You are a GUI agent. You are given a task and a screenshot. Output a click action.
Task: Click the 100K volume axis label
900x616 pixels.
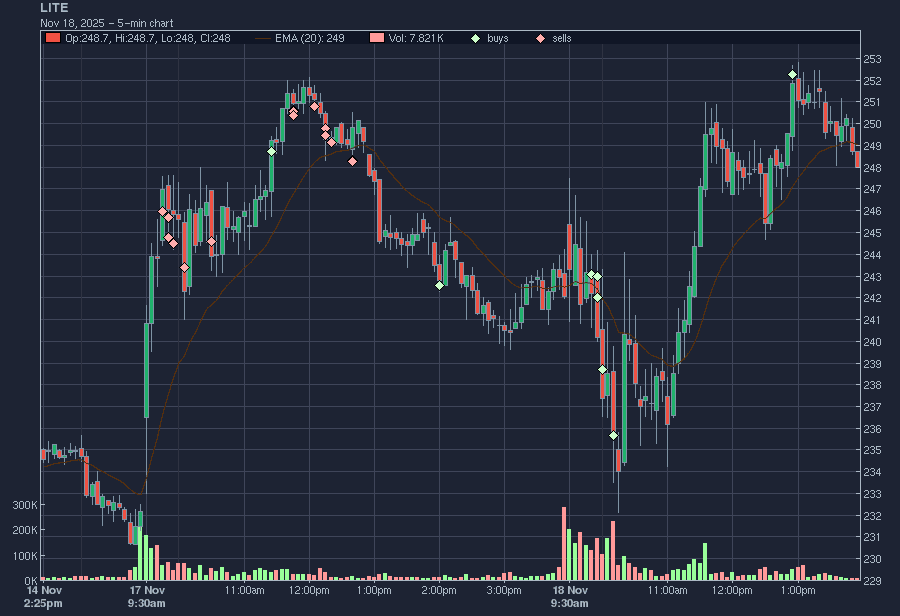[x=25, y=556]
